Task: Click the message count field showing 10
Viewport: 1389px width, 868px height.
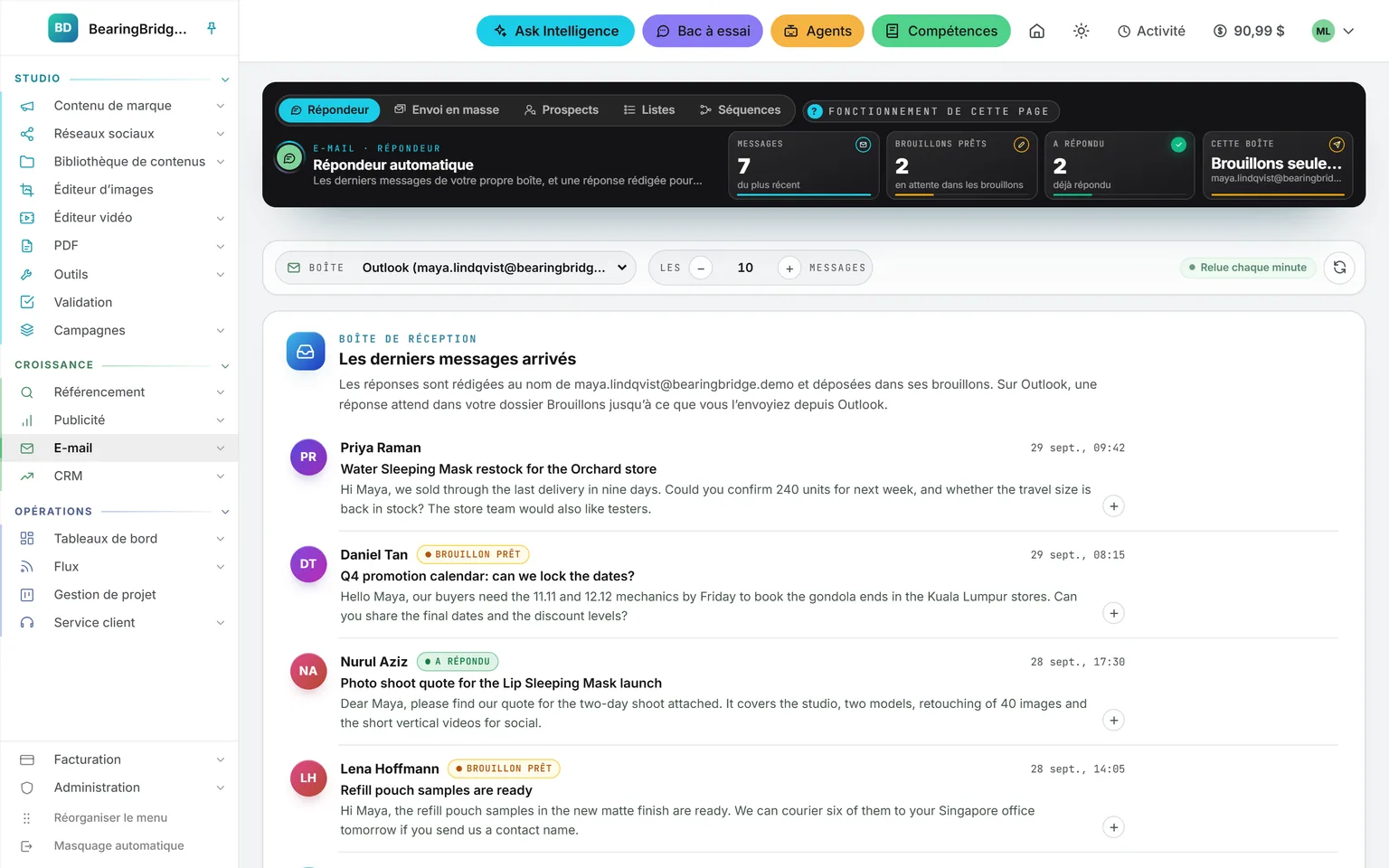Action: [745, 268]
